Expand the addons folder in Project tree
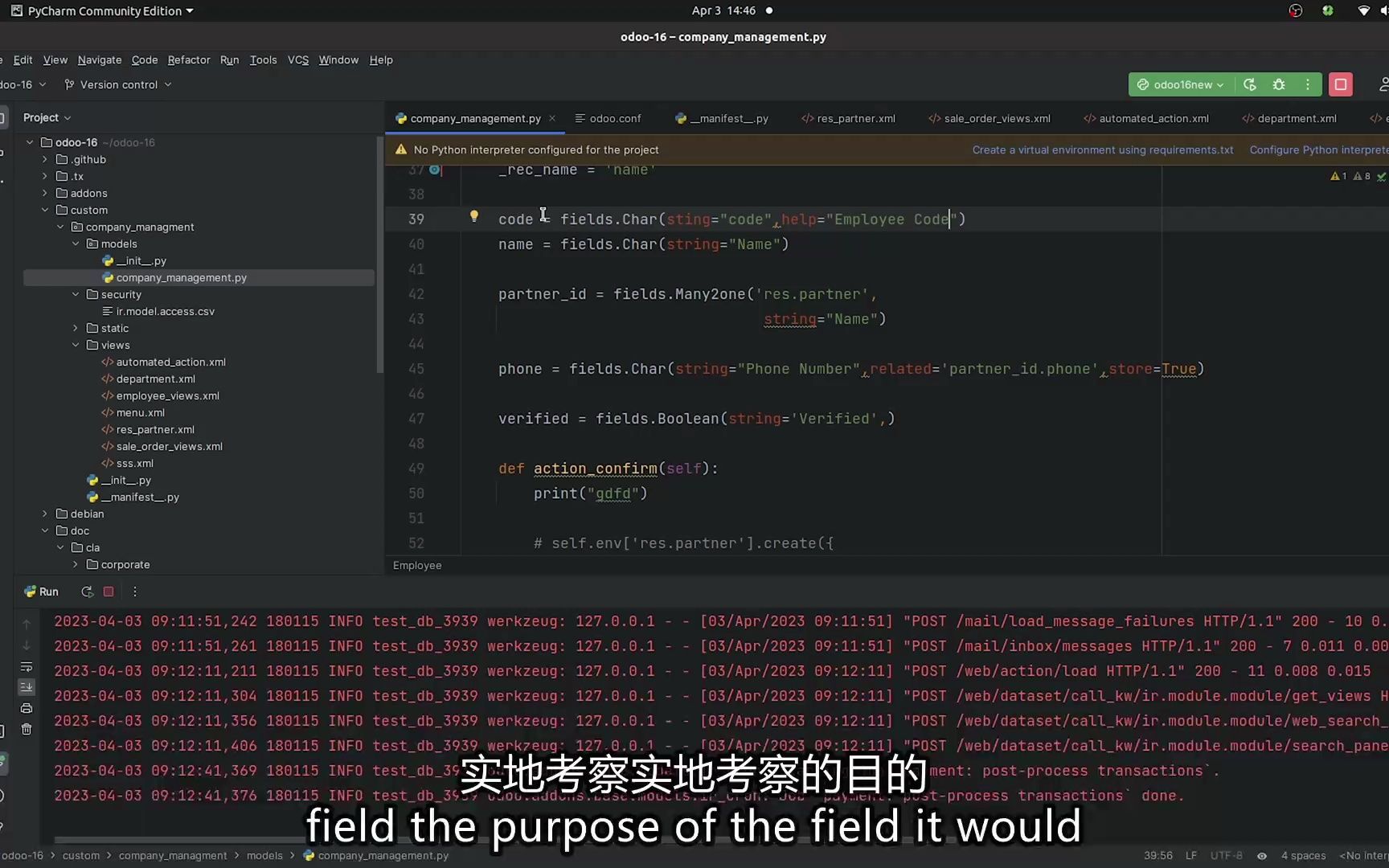Viewport: 1389px width, 868px height. 45,193
